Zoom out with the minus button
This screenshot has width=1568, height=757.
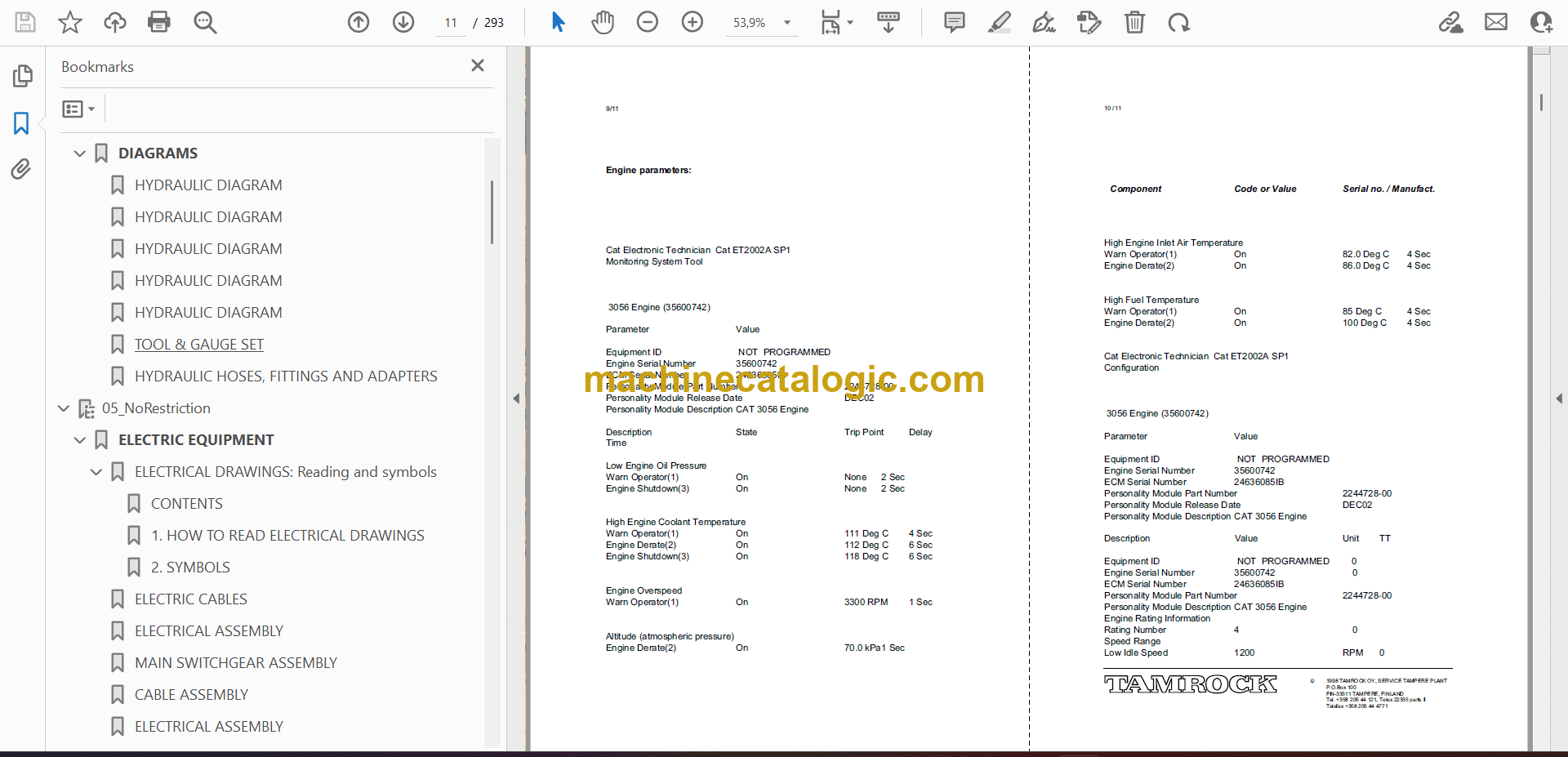(x=648, y=22)
